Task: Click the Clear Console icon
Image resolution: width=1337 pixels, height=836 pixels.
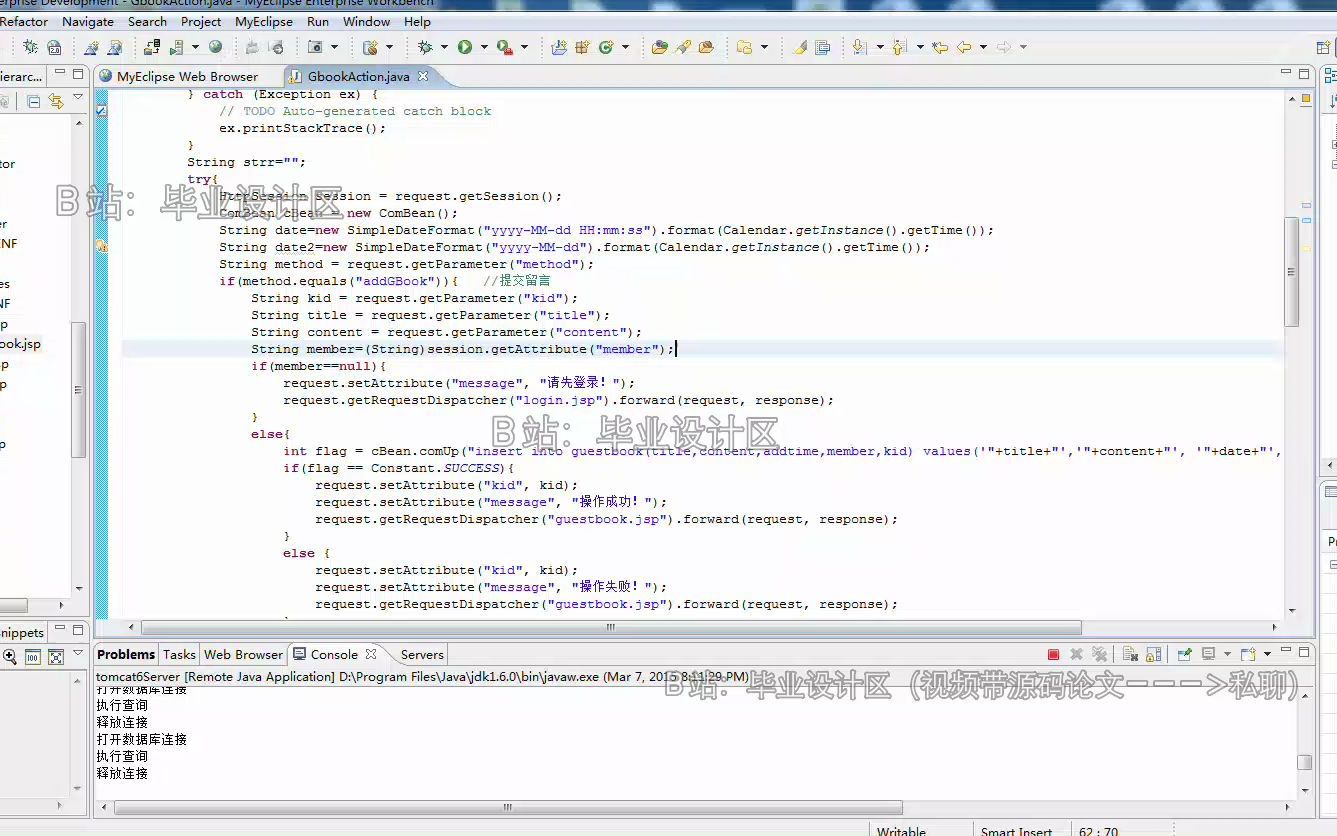Action: 1130,654
